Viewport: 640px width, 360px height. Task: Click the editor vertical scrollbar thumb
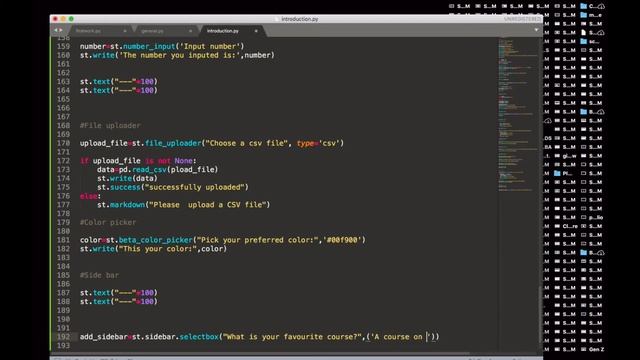click(541, 314)
